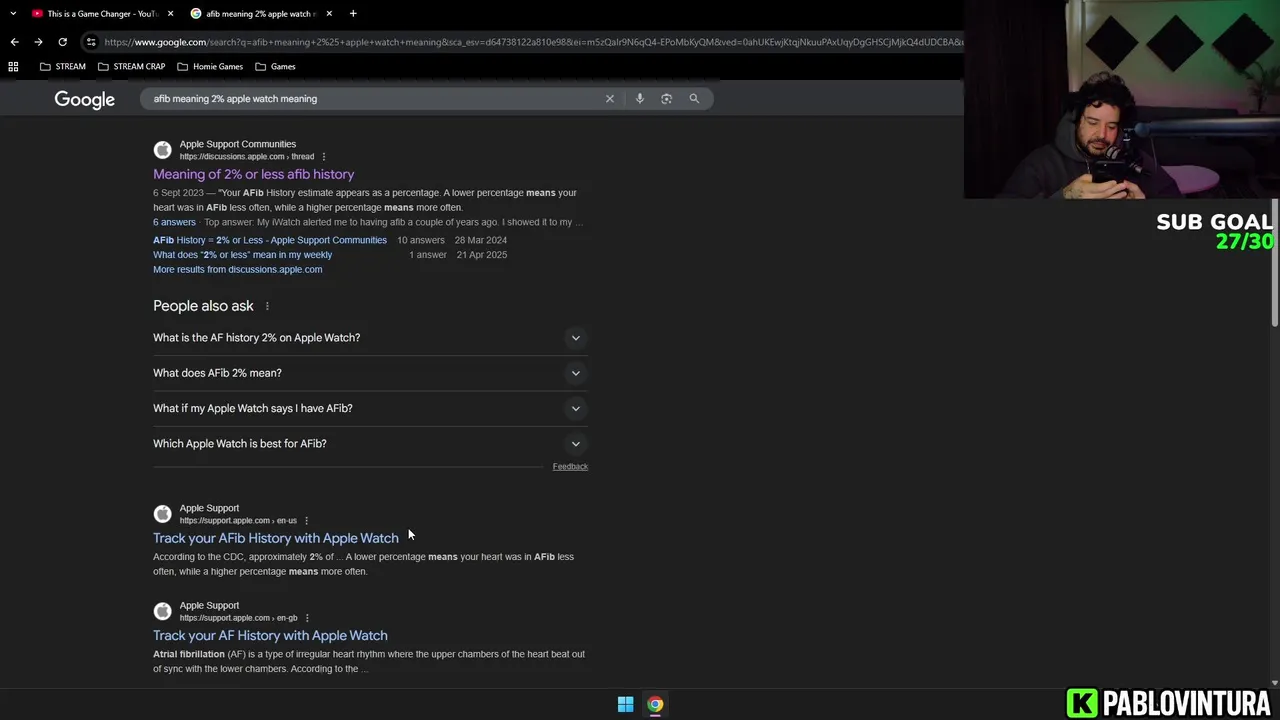Expand 'What if my Apple Watch says I have AFib?'
The image size is (1280, 720).
370,408
